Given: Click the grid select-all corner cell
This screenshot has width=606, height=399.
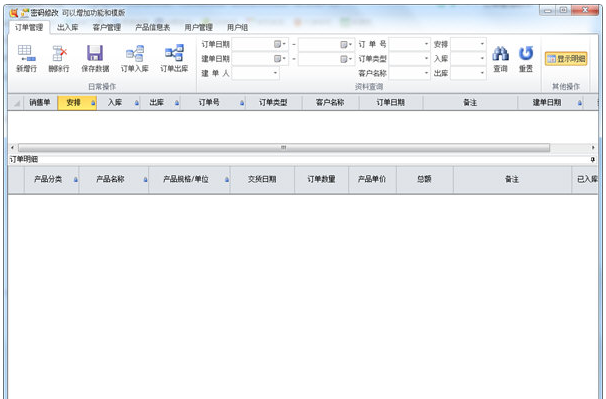Looking at the screenshot, I should pos(17,103).
